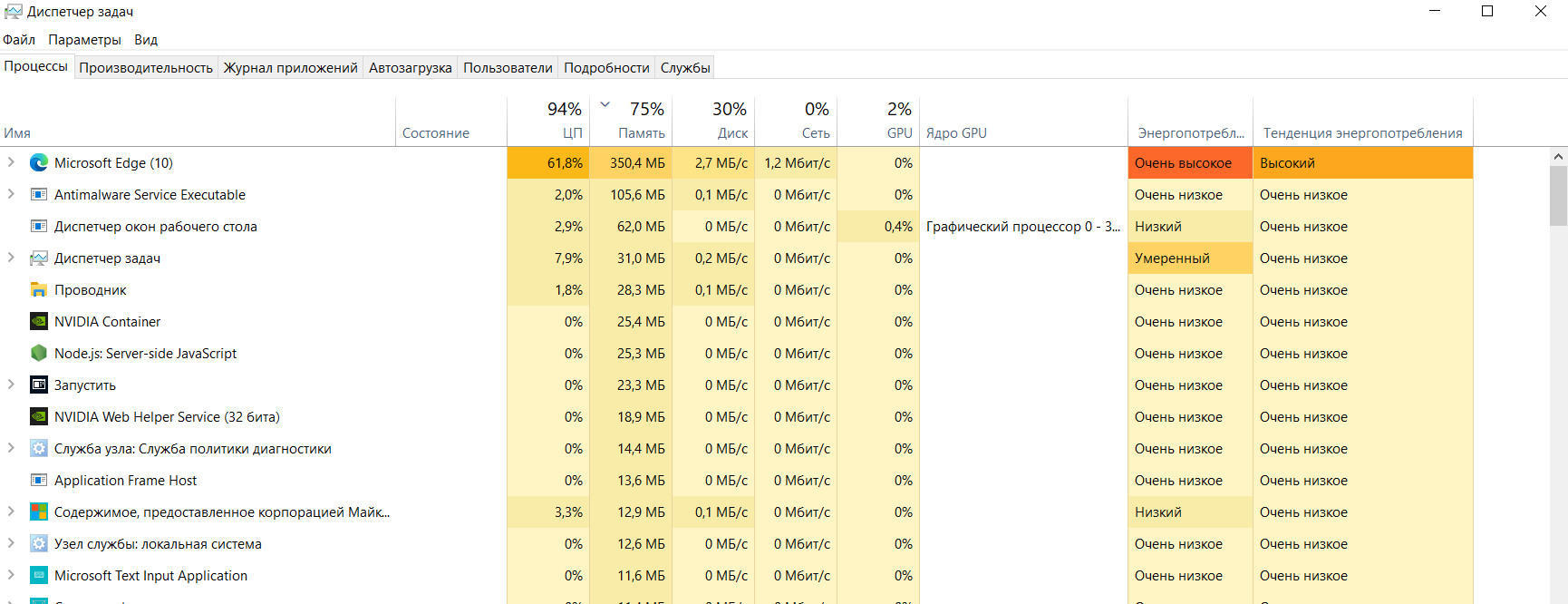
Task: Click the Microsoft content tile icon
Action: coord(39,512)
